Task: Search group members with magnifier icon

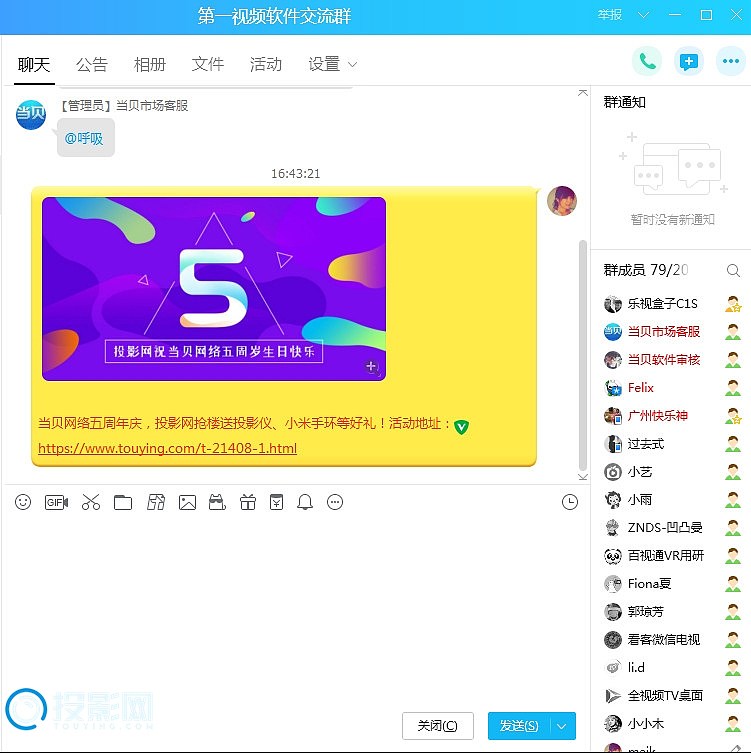Action: 733,270
